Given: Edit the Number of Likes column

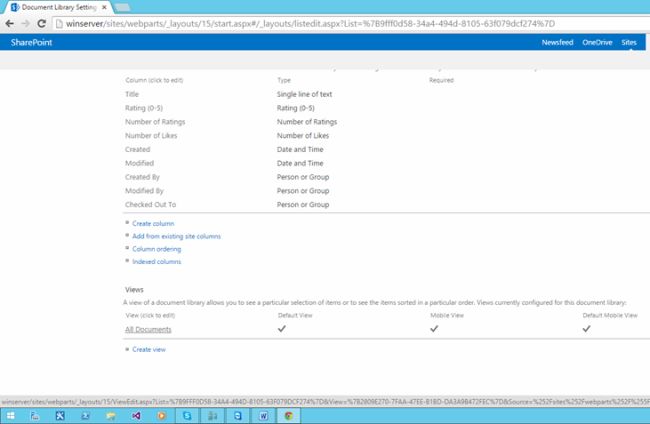Looking at the screenshot, I should point(151,136).
